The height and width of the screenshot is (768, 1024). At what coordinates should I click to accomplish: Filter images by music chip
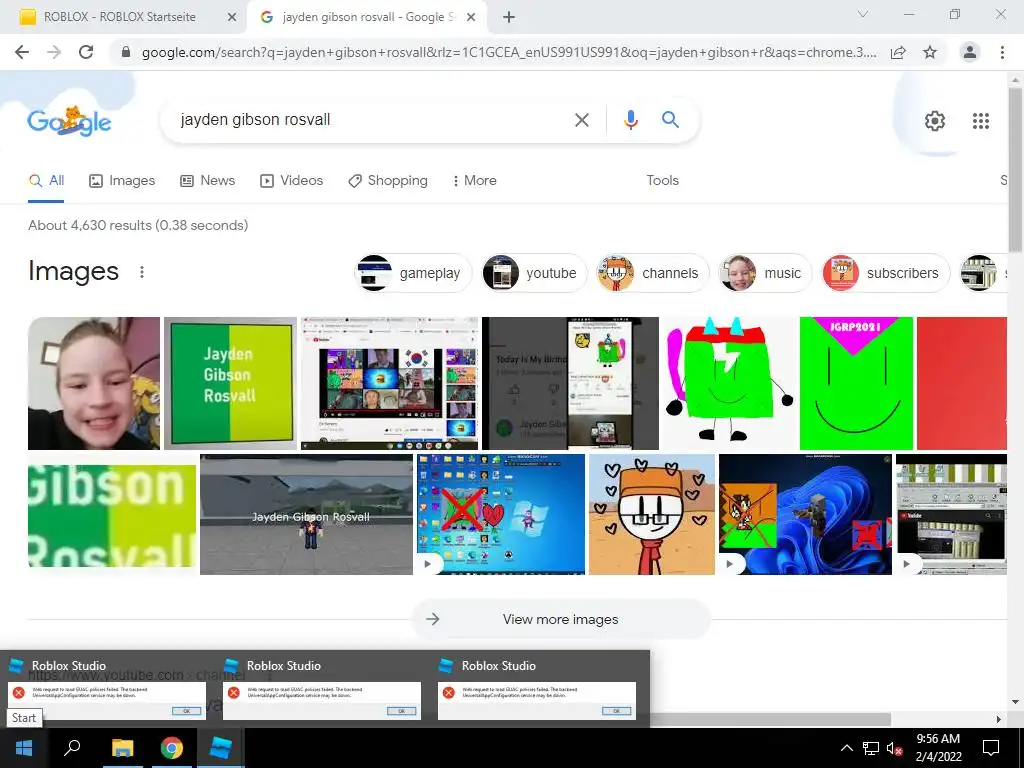click(x=765, y=273)
